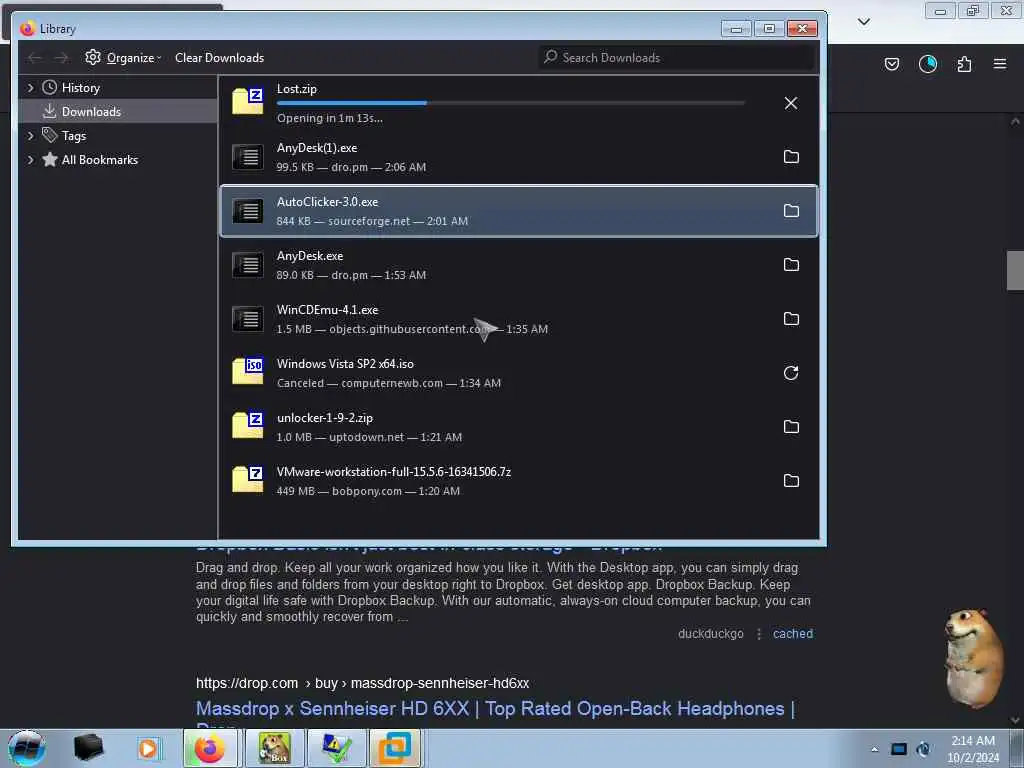The image size is (1024, 768).
Task: Select the VMware-workstation-full-15.5.6 file name
Action: 394,472
